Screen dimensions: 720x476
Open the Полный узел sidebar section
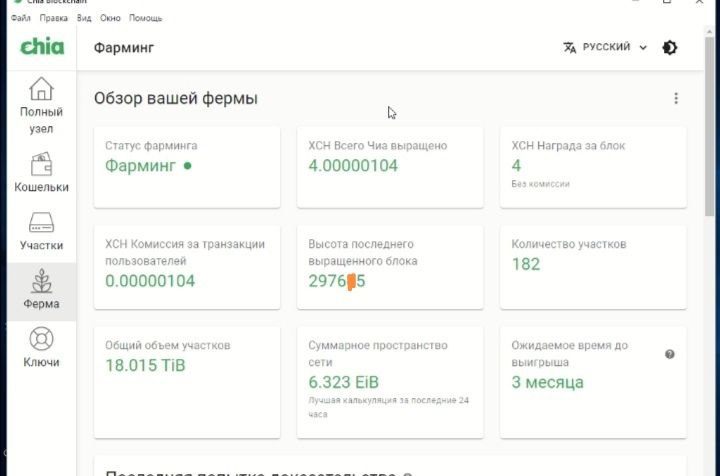(x=41, y=105)
